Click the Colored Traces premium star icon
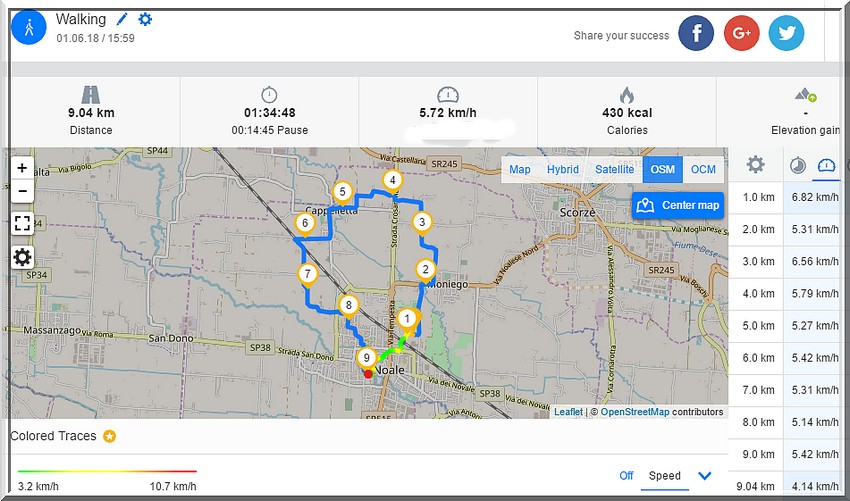 110,436
